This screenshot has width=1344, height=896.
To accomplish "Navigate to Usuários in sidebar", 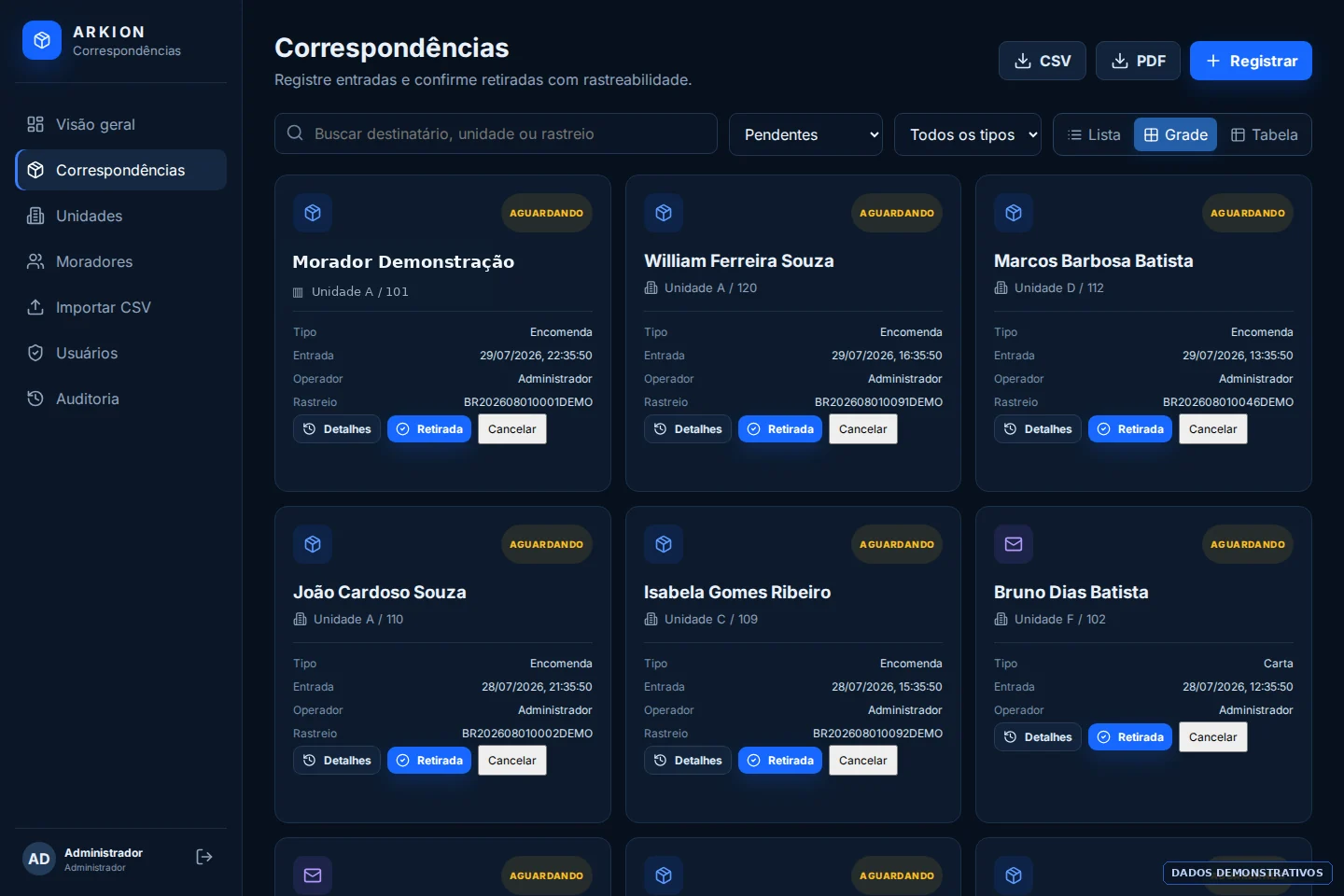I will (x=121, y=353).
